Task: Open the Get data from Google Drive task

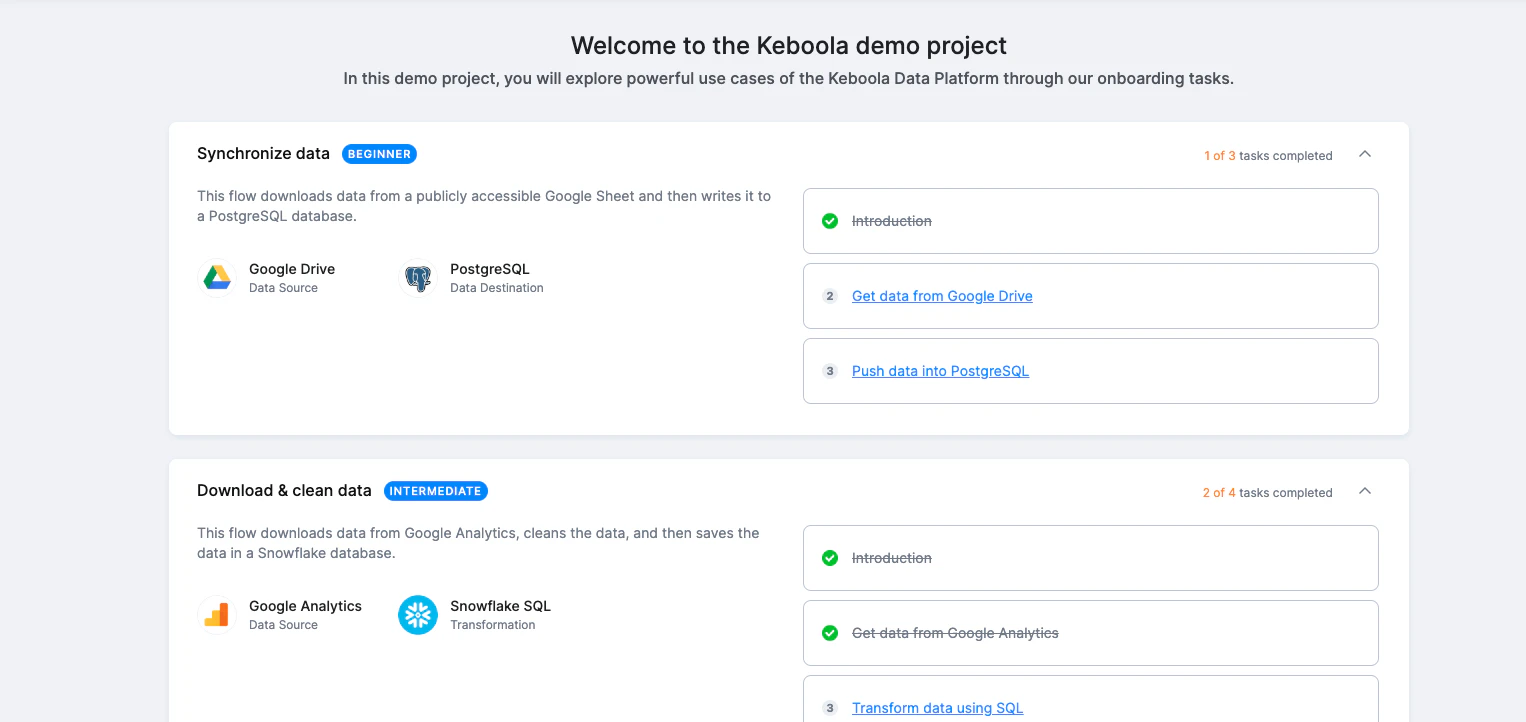Action: 941,296
